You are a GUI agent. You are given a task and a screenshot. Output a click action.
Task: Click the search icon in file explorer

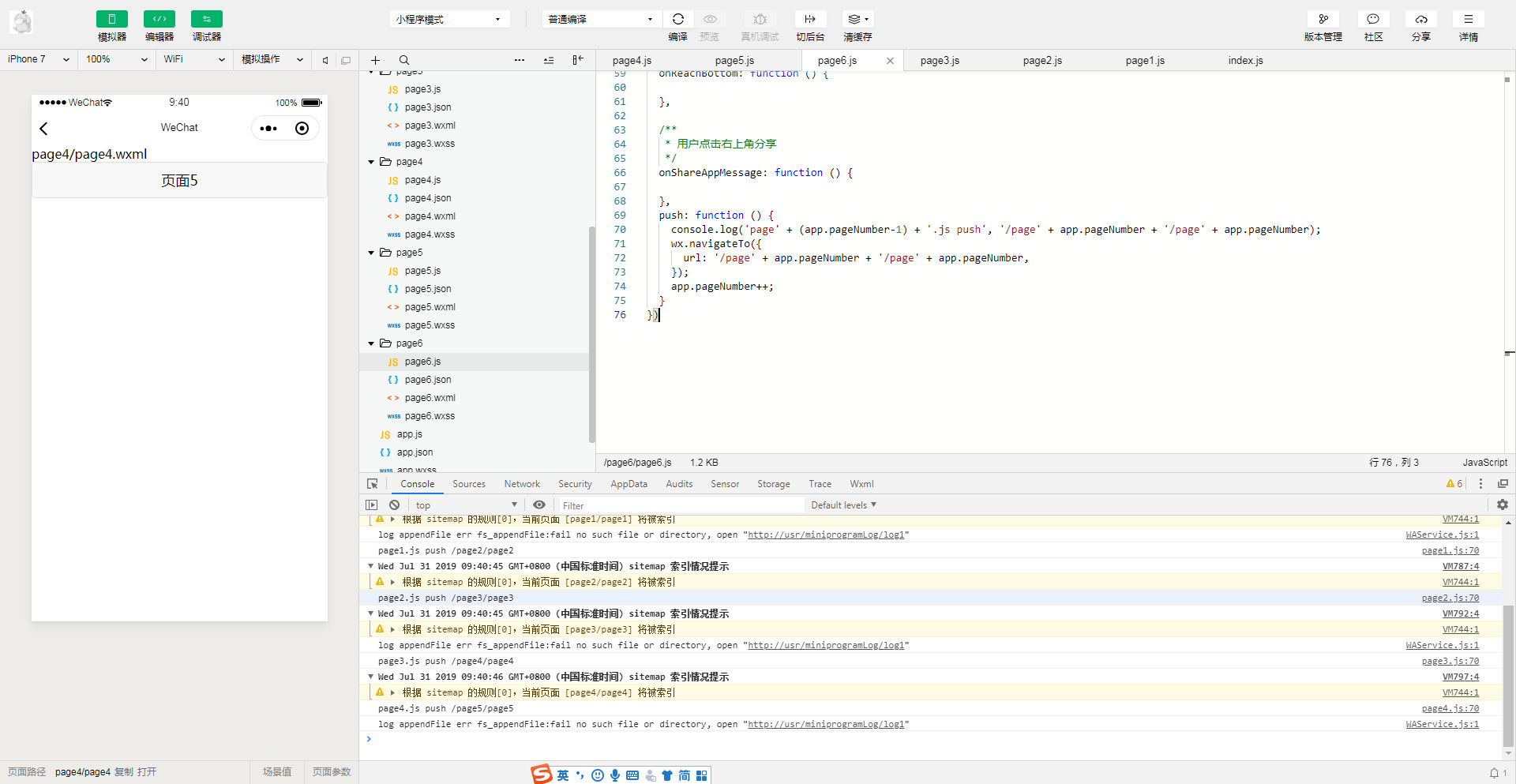click(404, 60)
